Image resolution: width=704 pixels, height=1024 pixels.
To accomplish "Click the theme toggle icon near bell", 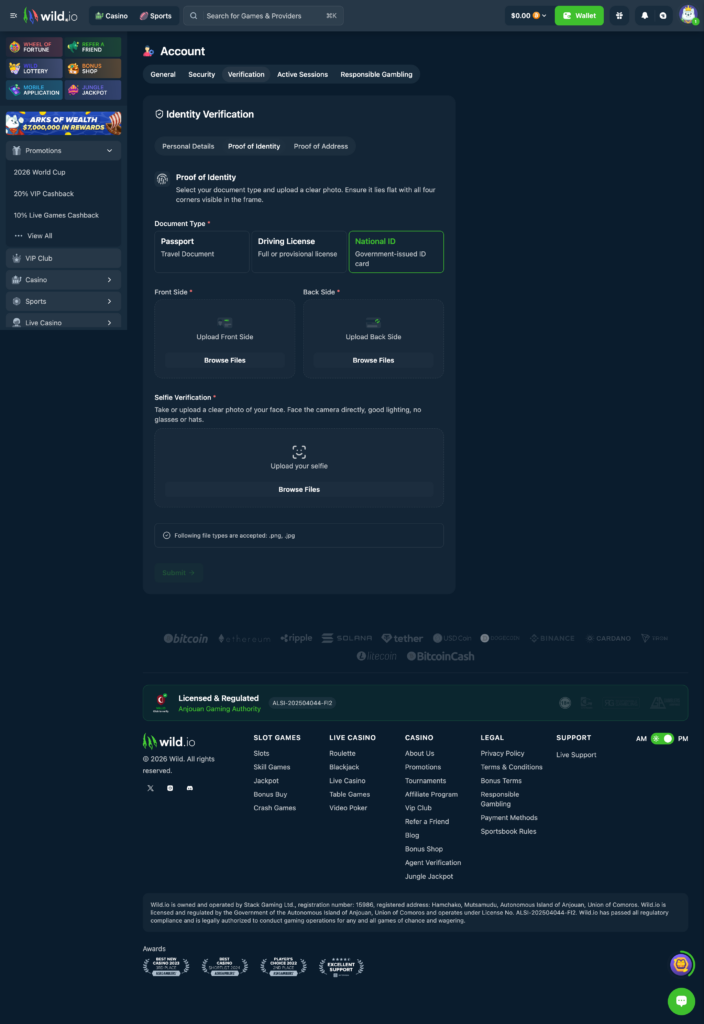I will tap(663, 16).
